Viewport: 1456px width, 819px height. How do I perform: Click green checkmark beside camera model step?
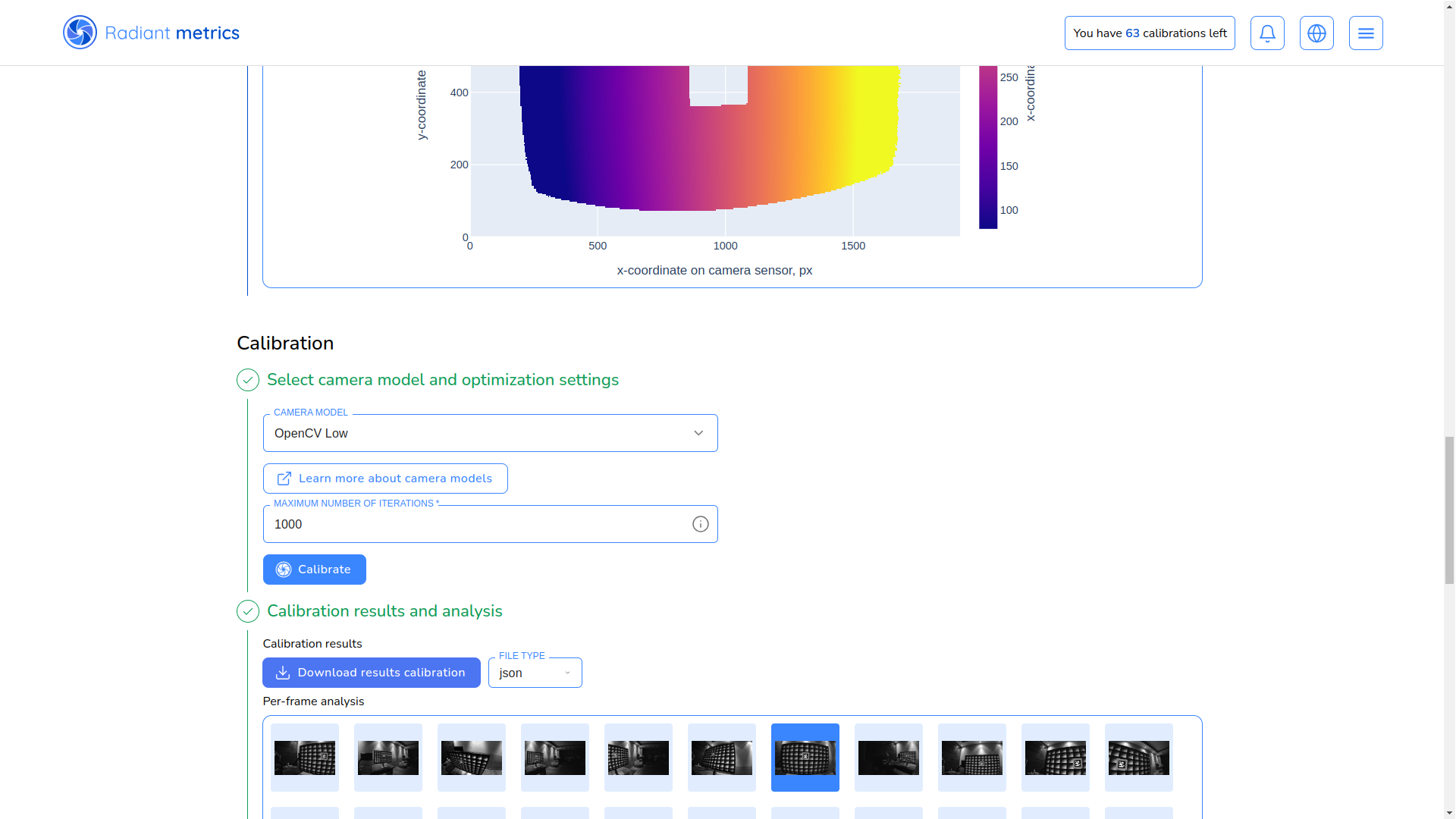click(248, 380)
